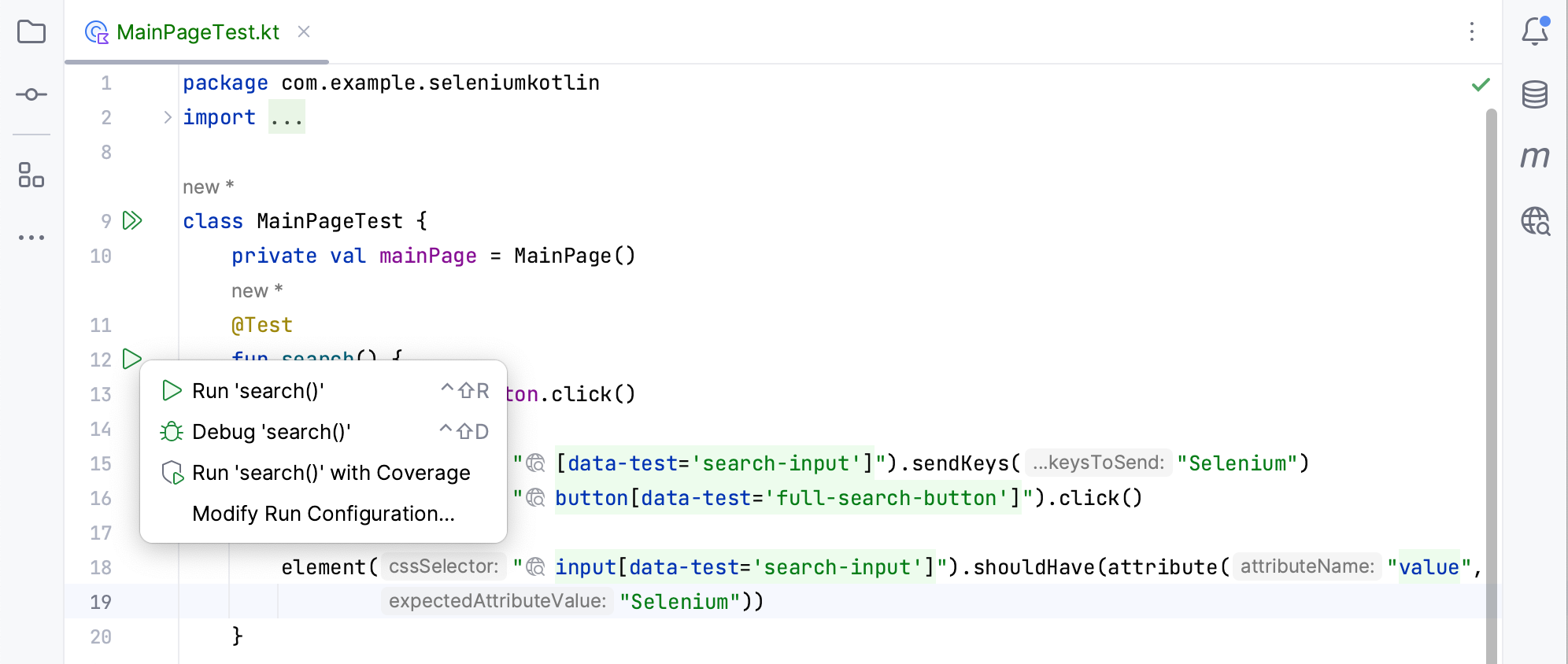This screenshot has height=664, width=1568.
Task: Click the run gutter icon for the MainPageTest class
Action: (132, 220)
